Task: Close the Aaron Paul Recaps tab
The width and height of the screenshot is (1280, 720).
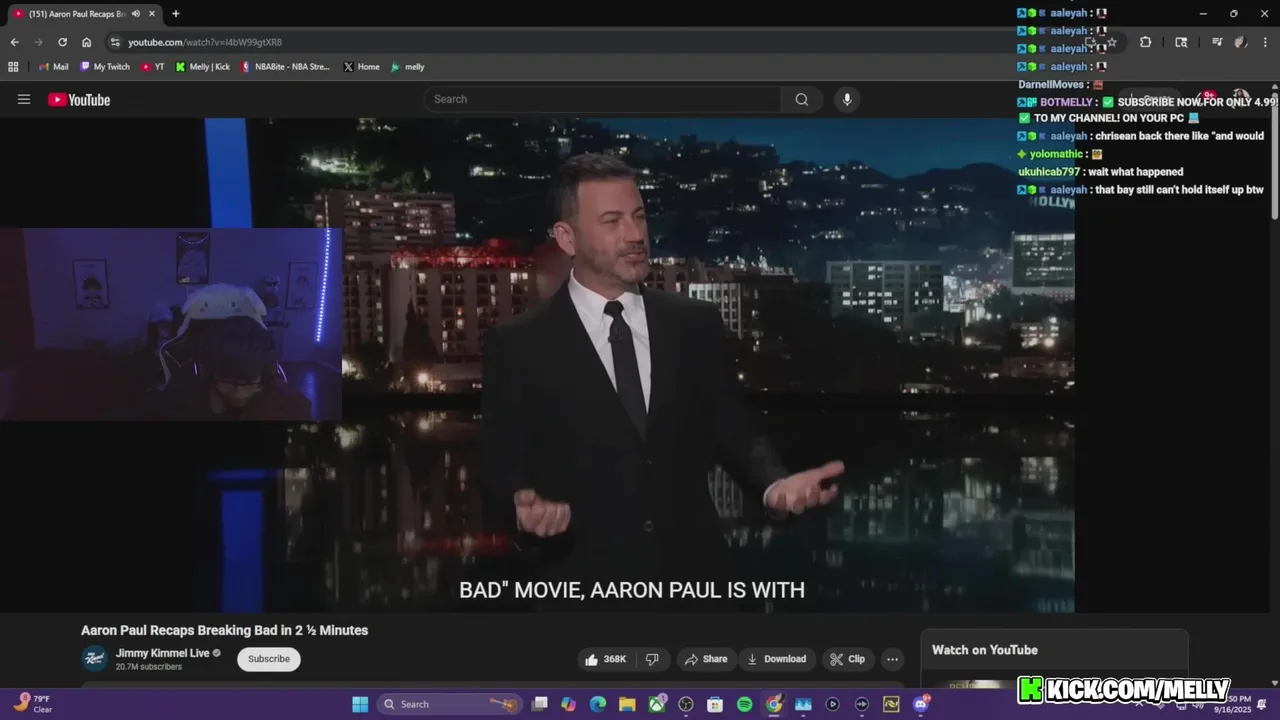Action: (152, 14)
